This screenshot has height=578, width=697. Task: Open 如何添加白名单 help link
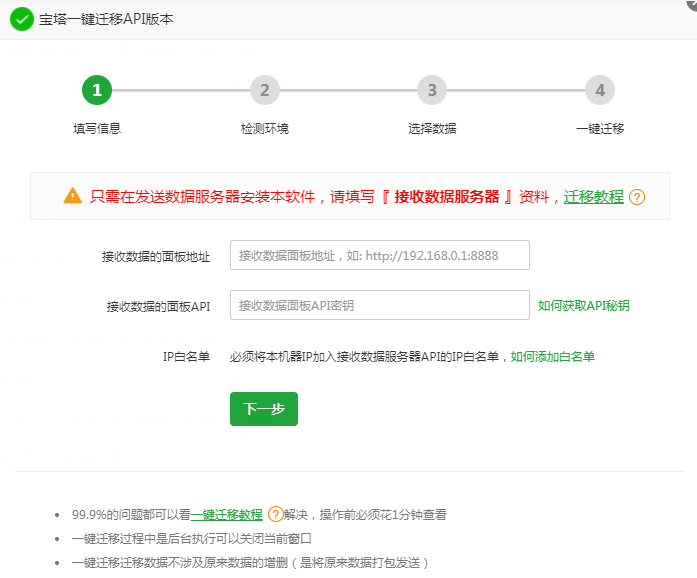click(x=552, y=356)
